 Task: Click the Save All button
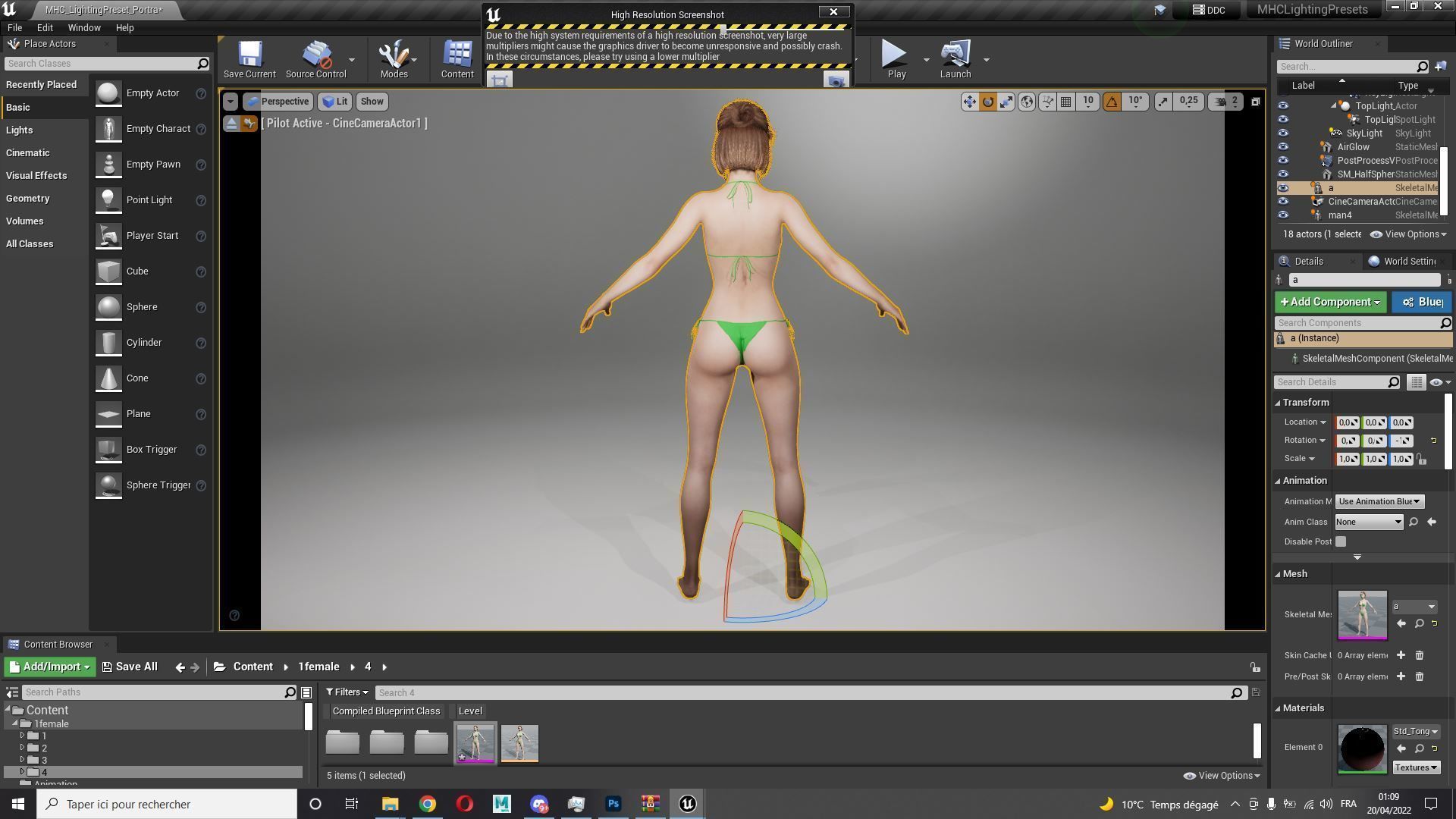click(x=130, y=667)
